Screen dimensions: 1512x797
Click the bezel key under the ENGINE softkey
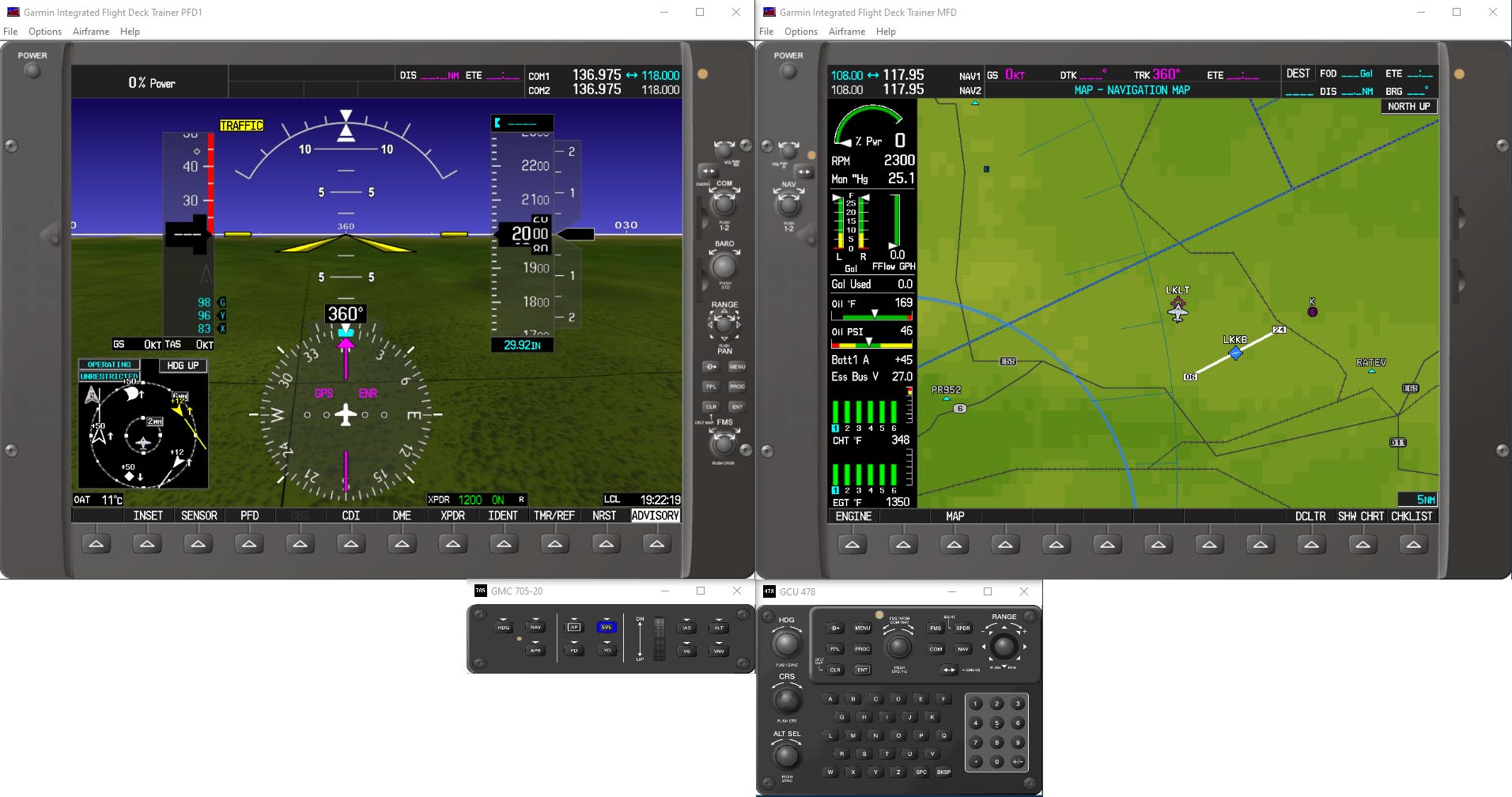coord(852,545)
